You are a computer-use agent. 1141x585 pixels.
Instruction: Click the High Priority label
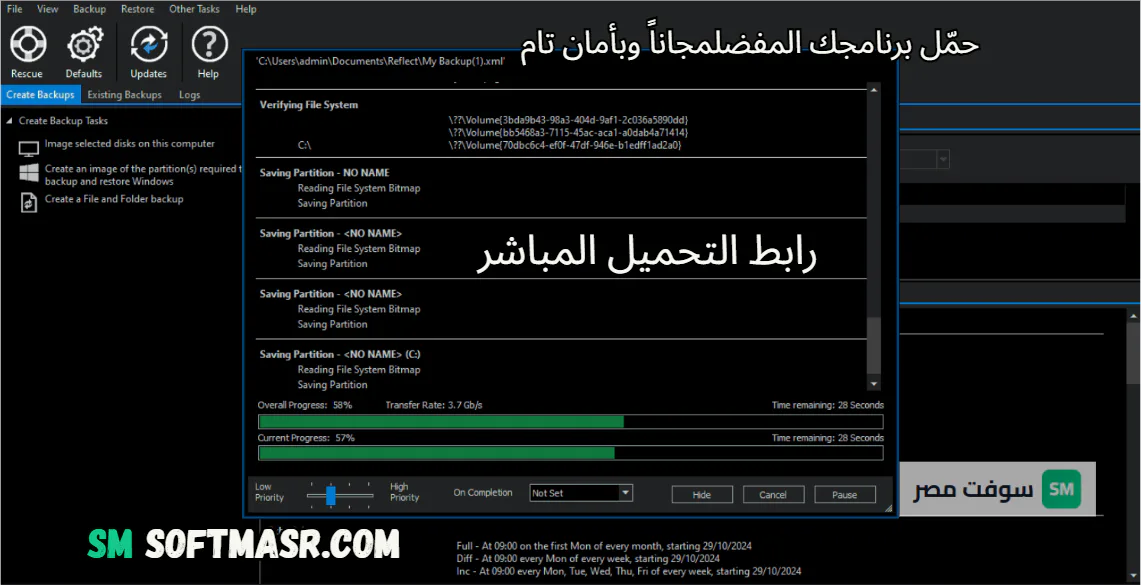click(x=405, y=492)
